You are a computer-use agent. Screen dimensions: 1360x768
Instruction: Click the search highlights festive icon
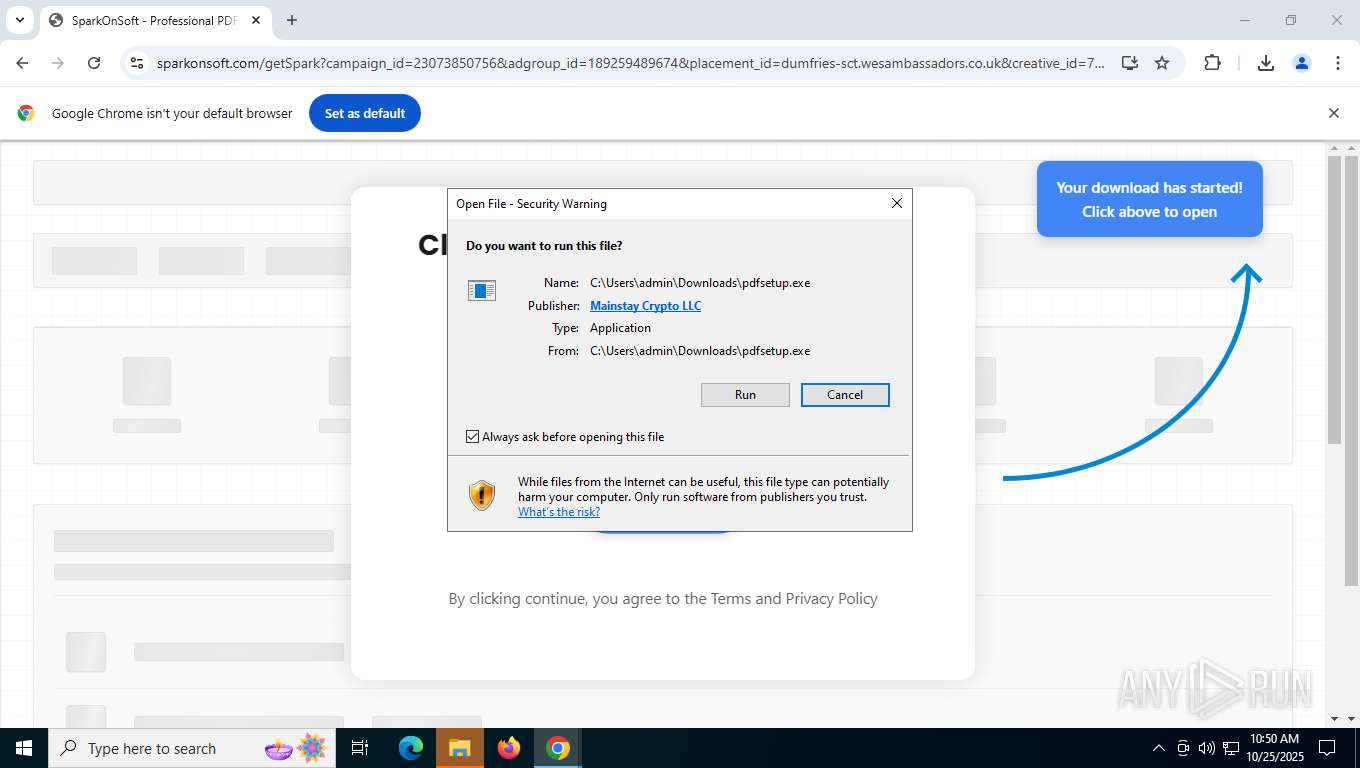[x=297, y=748]
